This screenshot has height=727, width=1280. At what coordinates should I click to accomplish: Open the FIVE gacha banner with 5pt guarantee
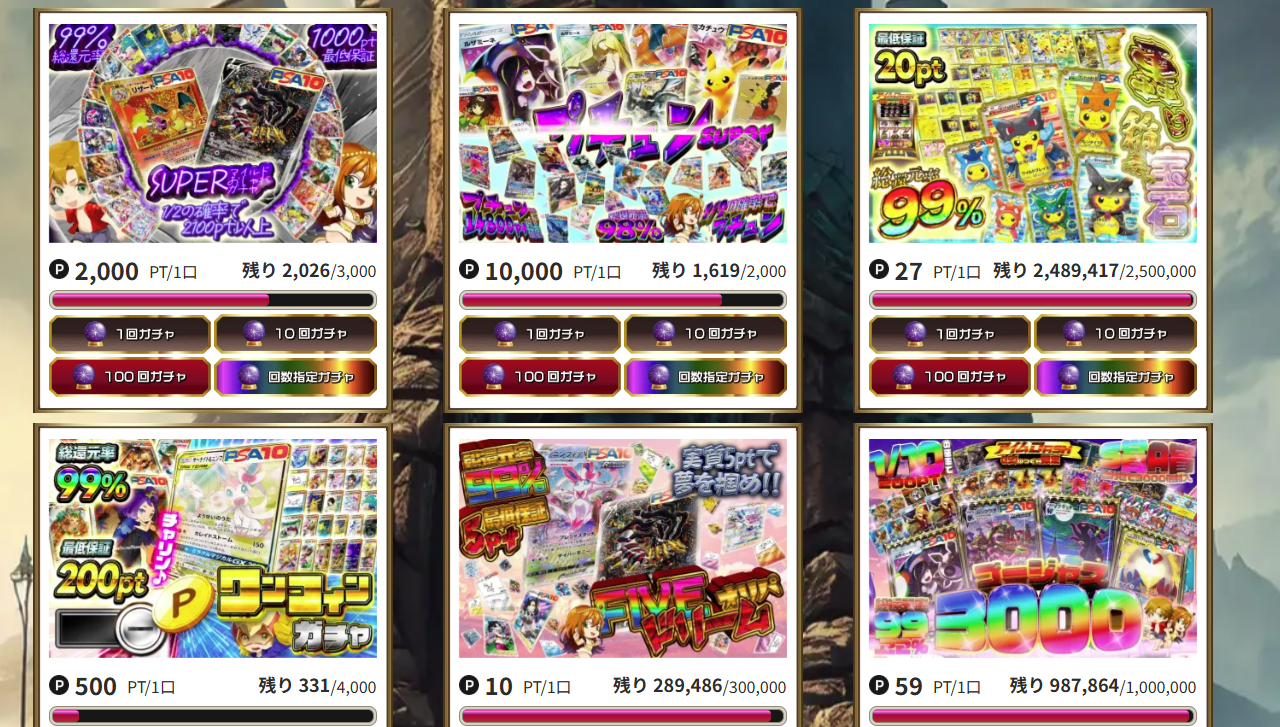pyautogui.click(x=623, y=548)
